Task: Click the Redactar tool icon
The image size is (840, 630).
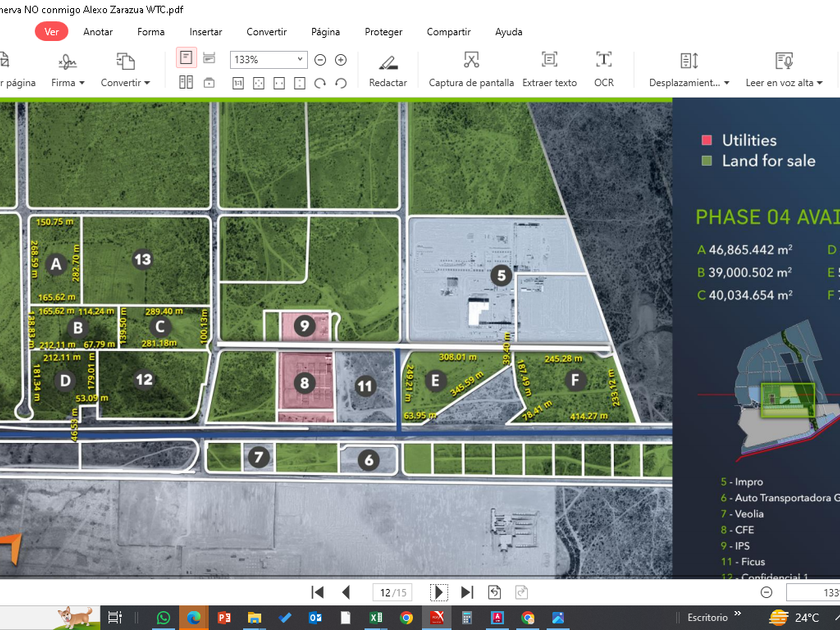Action: pyautogui.click(x=388, y=61)
